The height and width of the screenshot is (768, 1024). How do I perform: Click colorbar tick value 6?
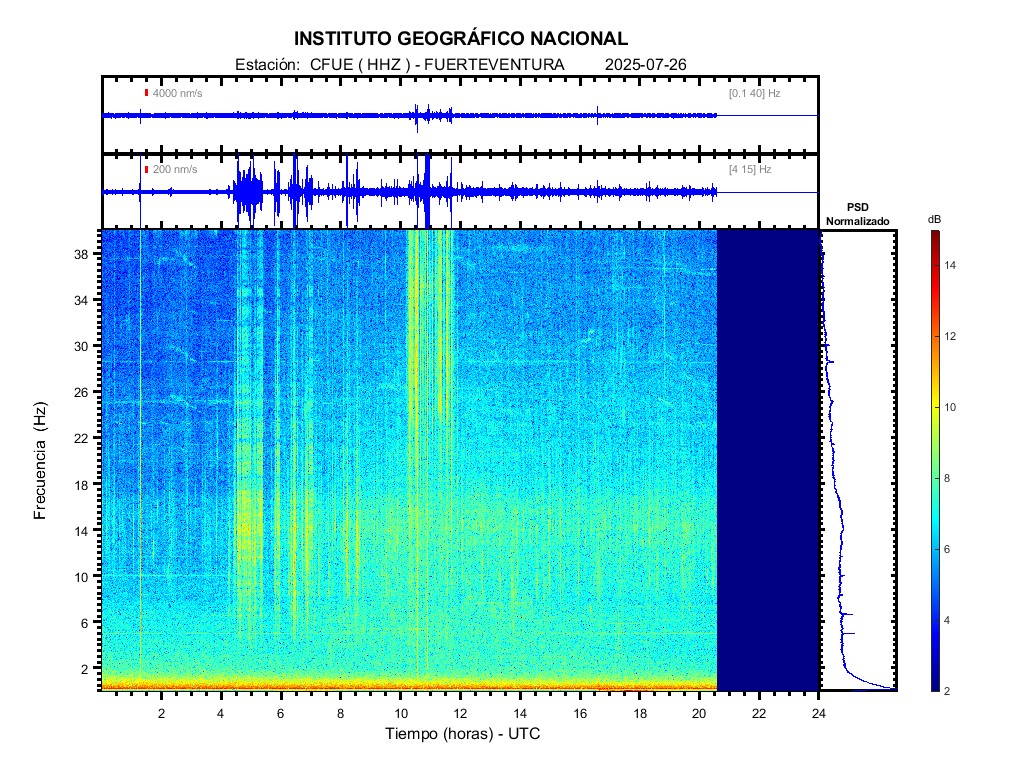948,549
